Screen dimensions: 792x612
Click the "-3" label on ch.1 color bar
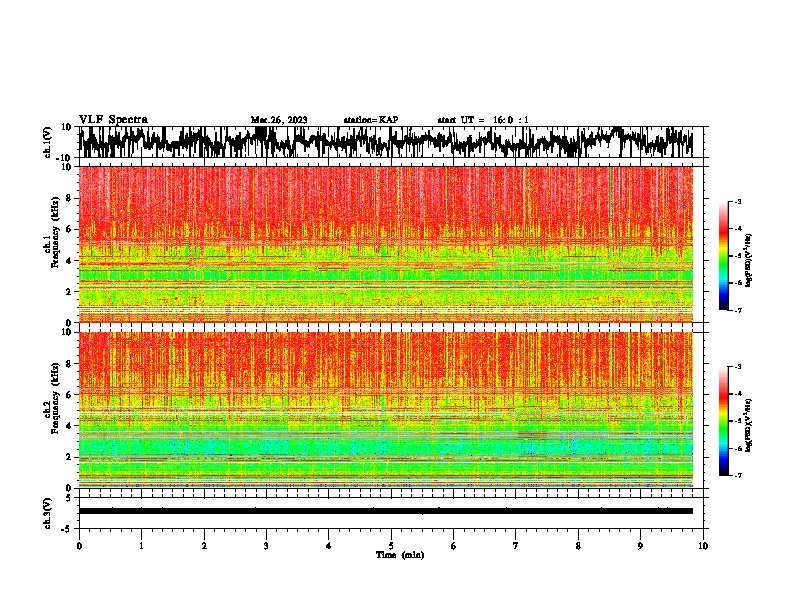[737, 202]
